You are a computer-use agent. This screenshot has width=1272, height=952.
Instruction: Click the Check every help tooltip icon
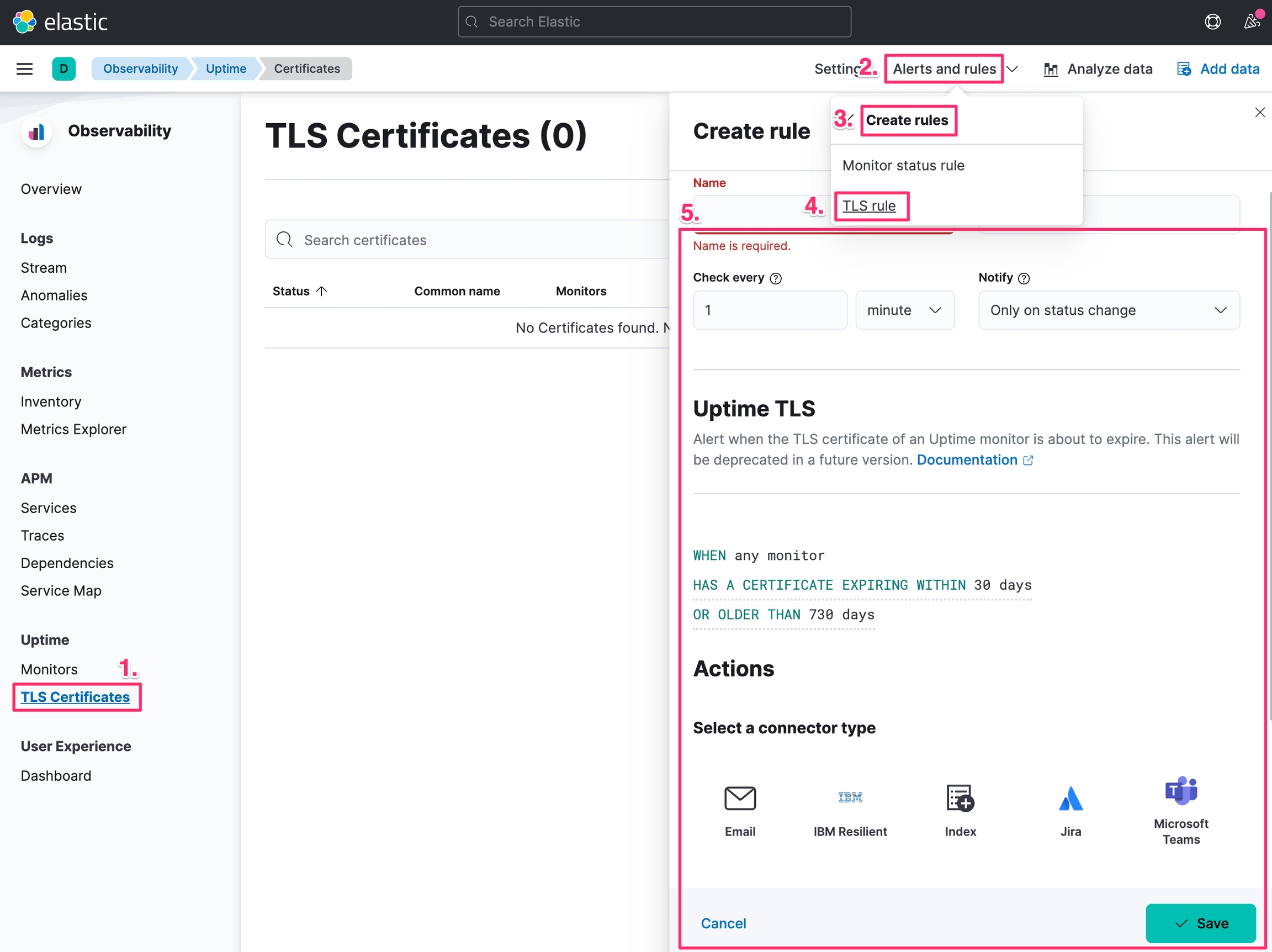tap(776, 278)
